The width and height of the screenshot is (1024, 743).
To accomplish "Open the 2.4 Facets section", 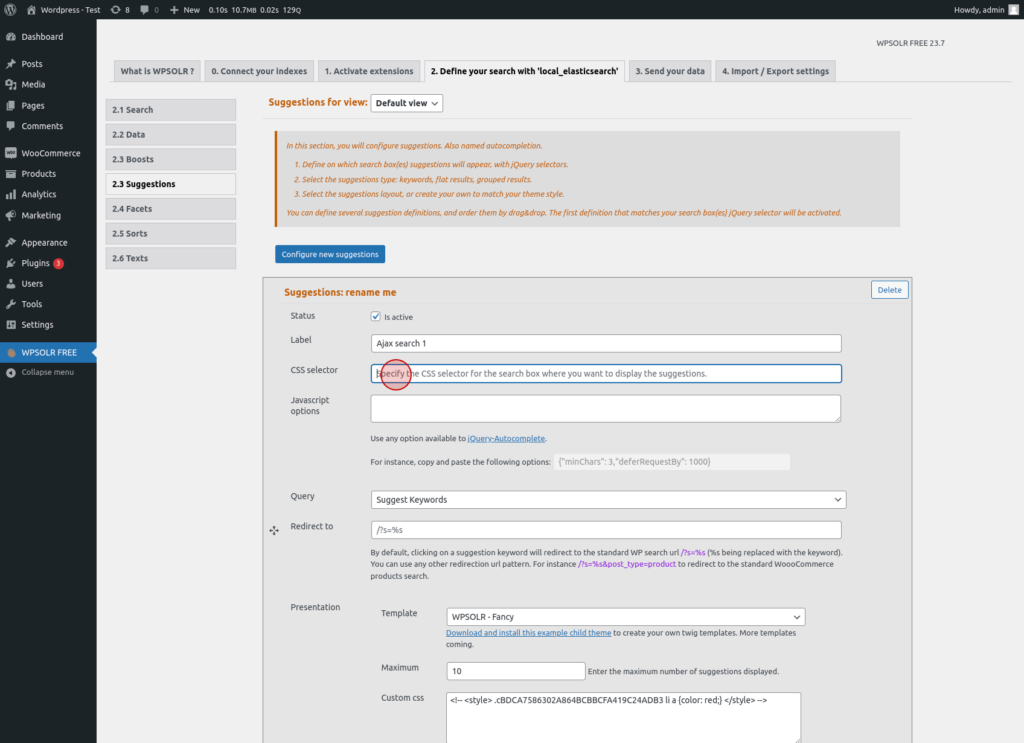I will tap(170, 209).
